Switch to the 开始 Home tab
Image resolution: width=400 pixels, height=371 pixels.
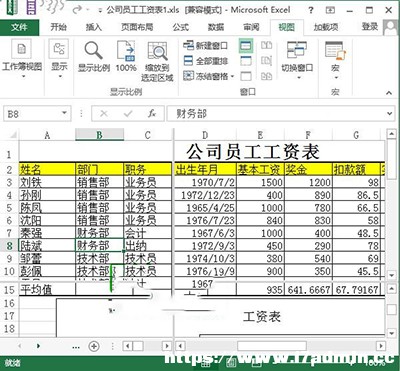coord(59,27)
